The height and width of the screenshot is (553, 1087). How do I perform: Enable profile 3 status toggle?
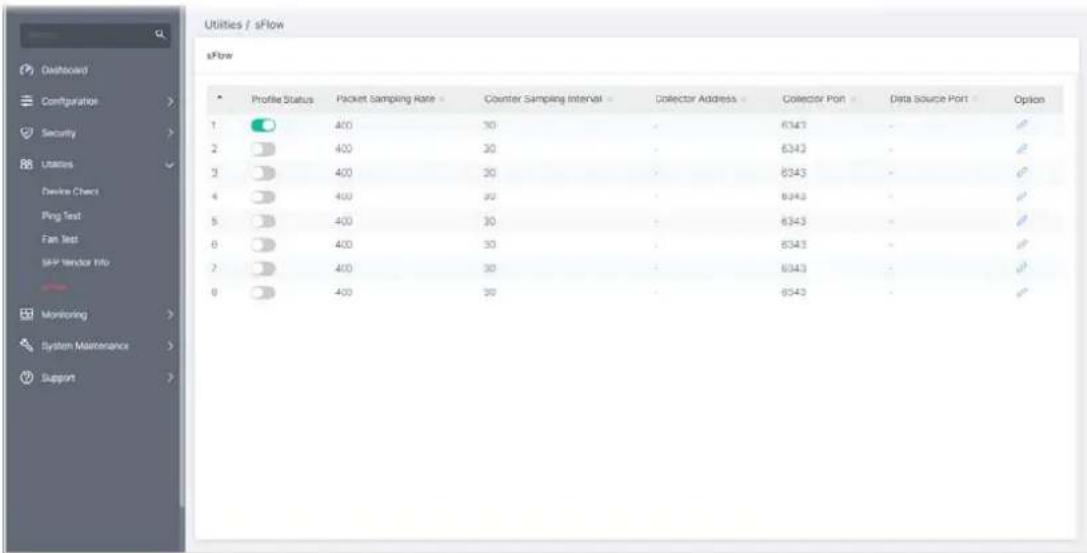[263, 173]
